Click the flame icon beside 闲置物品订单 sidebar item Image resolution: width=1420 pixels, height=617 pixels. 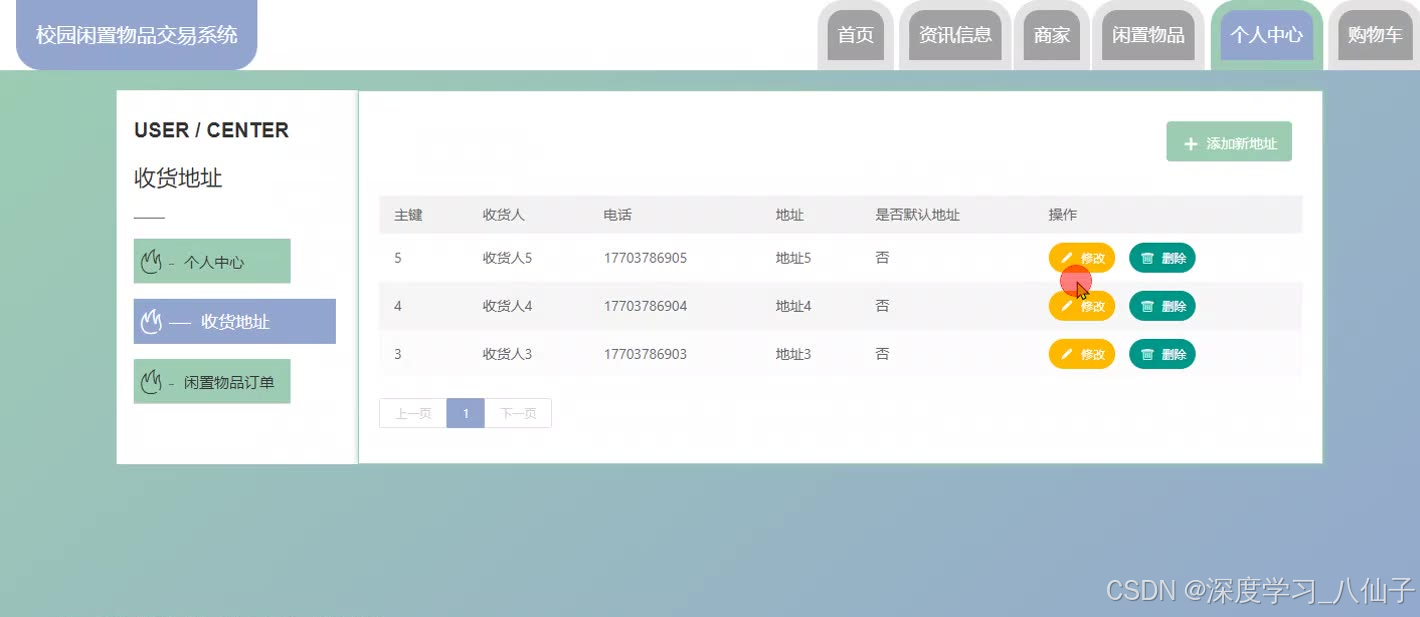[x=151, y=381]
